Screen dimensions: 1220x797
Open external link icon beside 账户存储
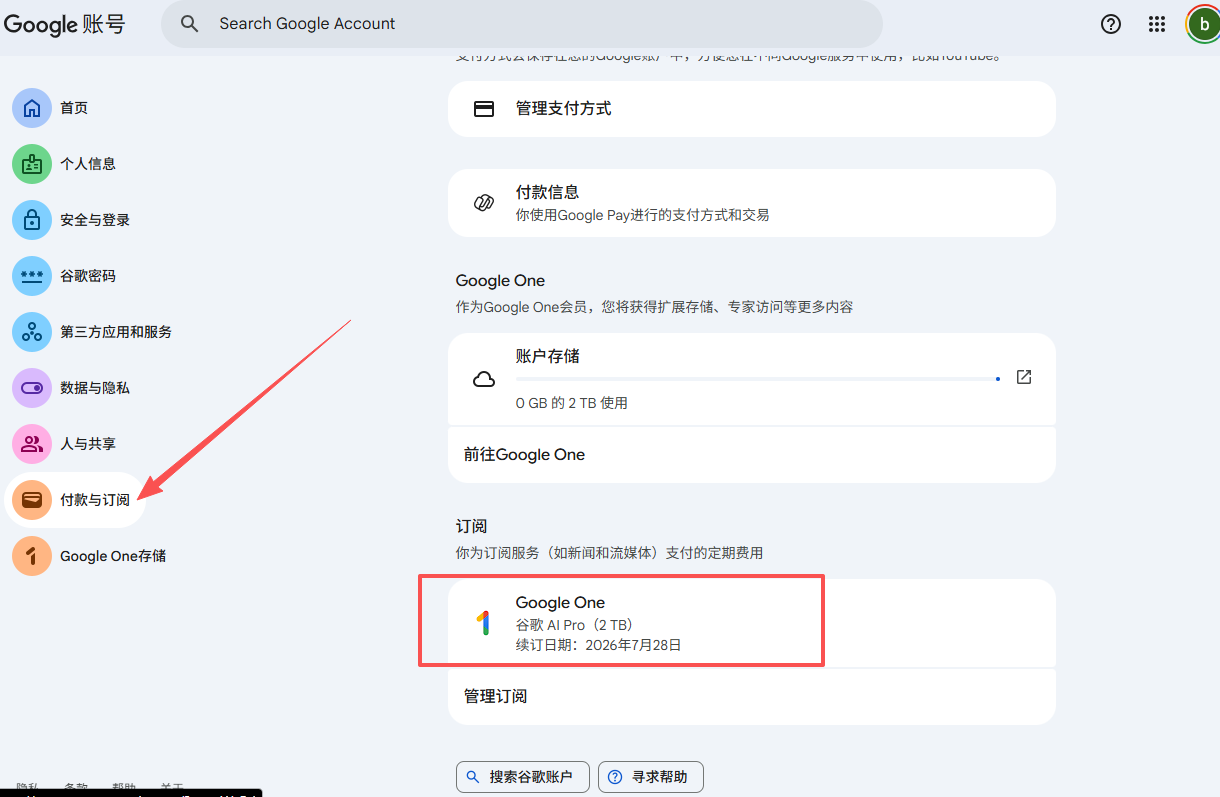(x=1023, y=377)
